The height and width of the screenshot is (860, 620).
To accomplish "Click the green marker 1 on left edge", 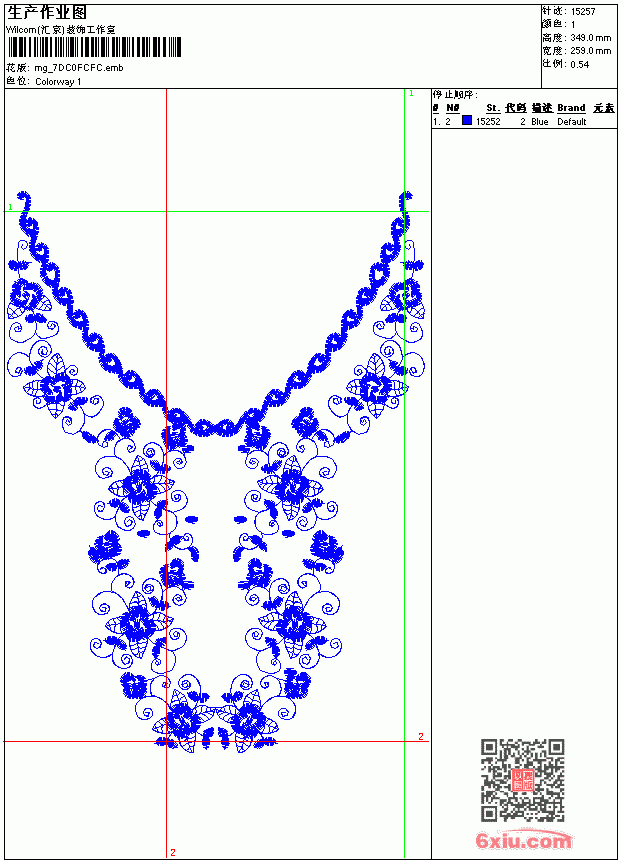I will 10,207.
